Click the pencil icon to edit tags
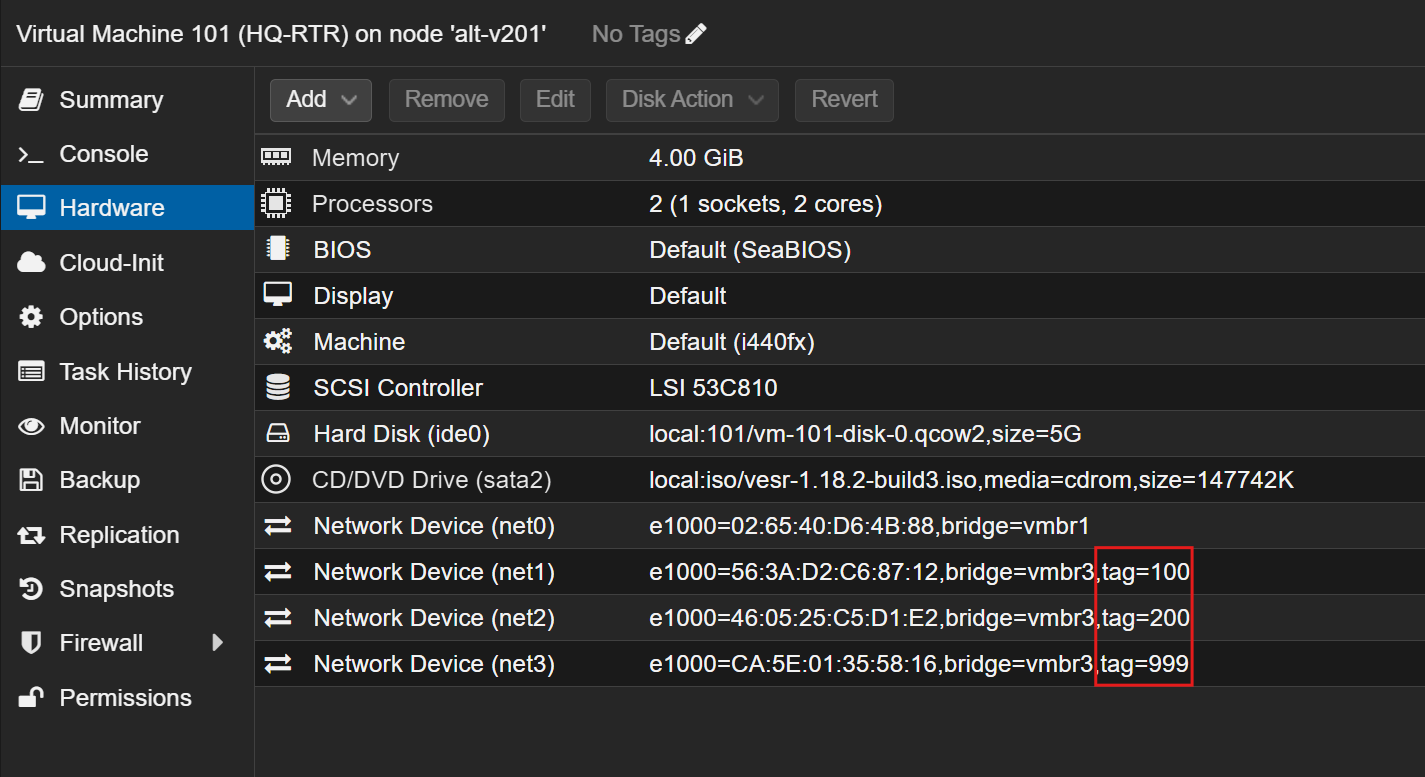 [x=696, y=34]
